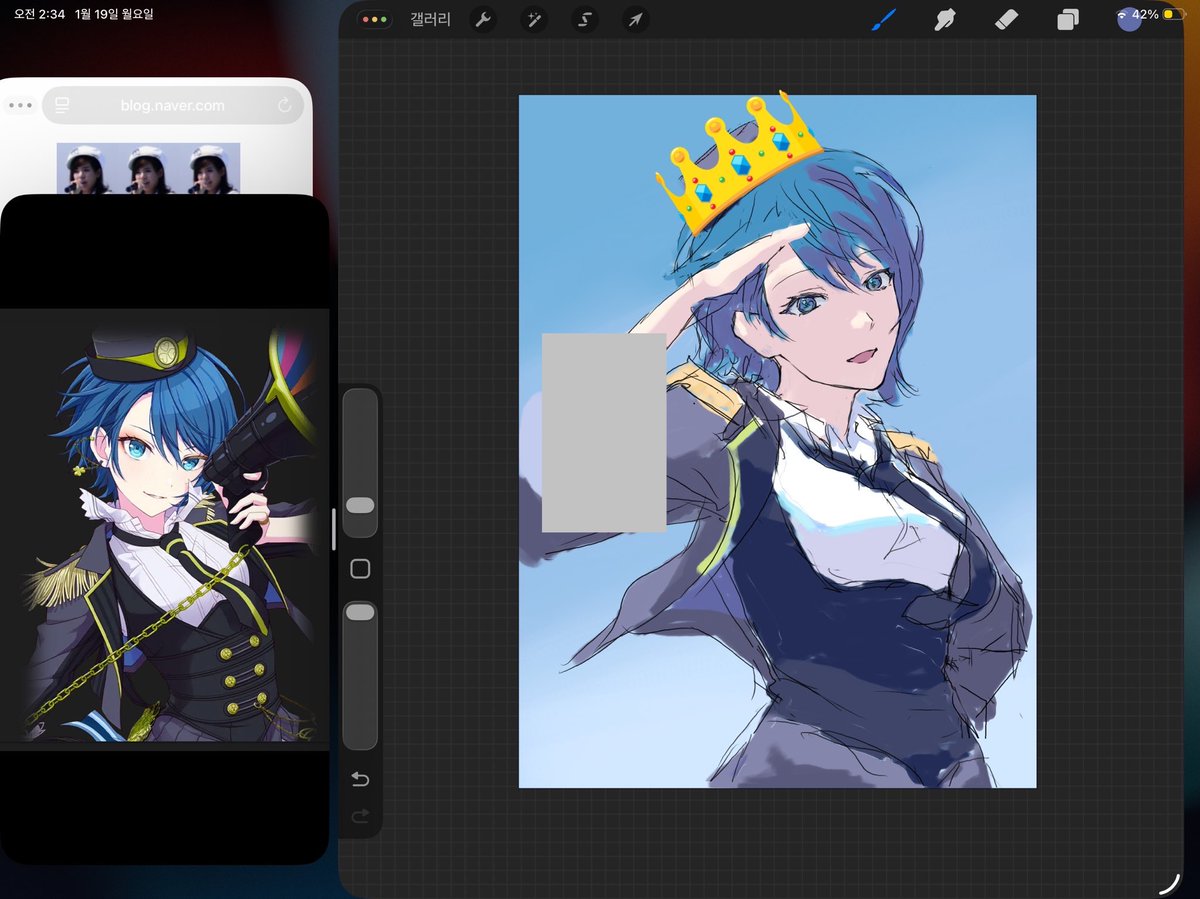Adjust the brush opacity slider handle
Viewport: 1200px width, 899px height.
[360, 611]
